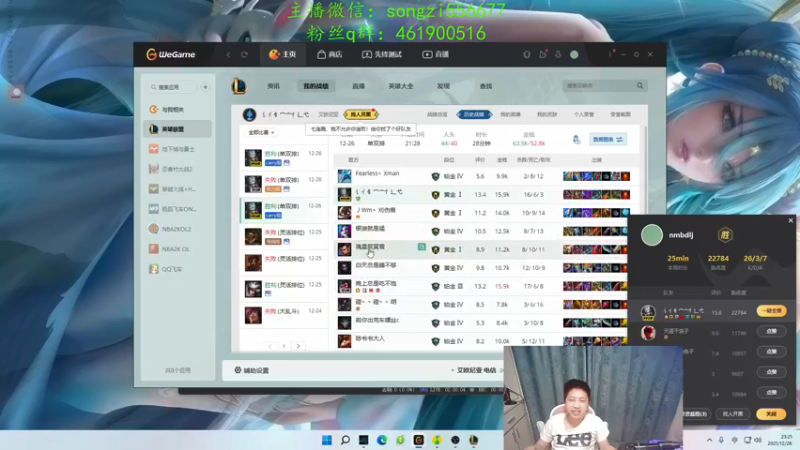Click the yellow 一键全赞 button
Image resolution: width=800 pixels, height=450 pixels.
(771, 311)
